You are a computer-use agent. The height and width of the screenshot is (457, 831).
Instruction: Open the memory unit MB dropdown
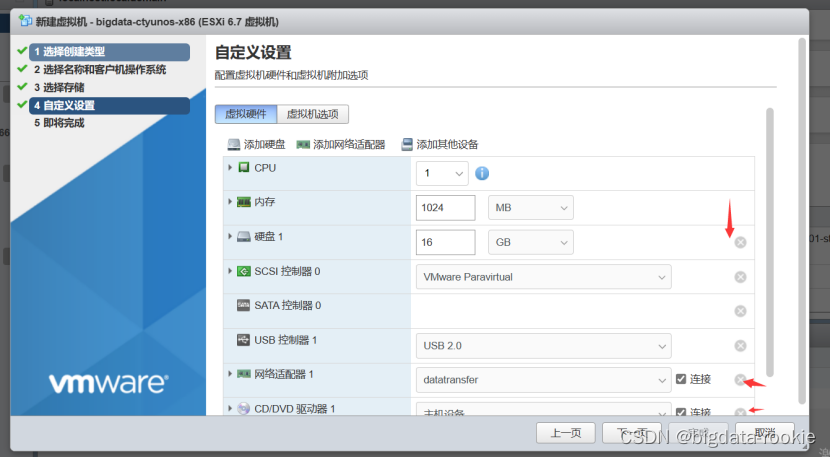coord(531,208)
